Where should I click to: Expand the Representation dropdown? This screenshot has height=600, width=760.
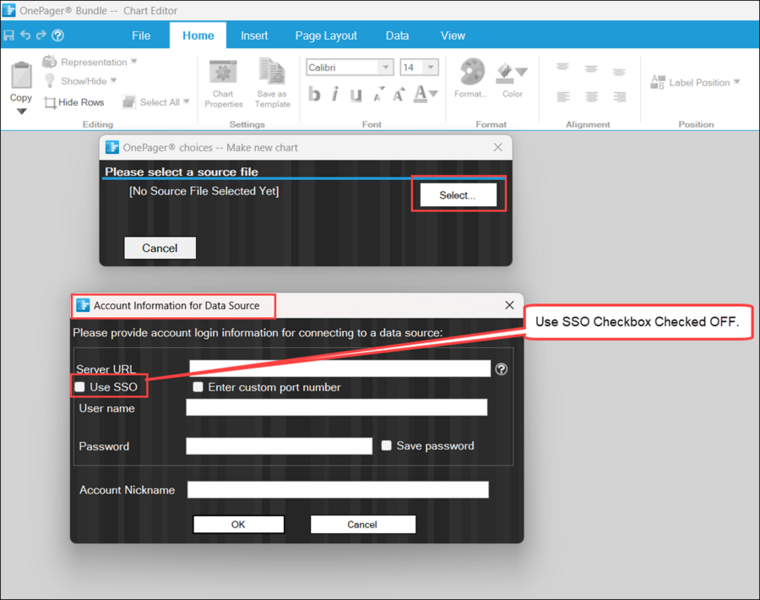tap(134, 62)
